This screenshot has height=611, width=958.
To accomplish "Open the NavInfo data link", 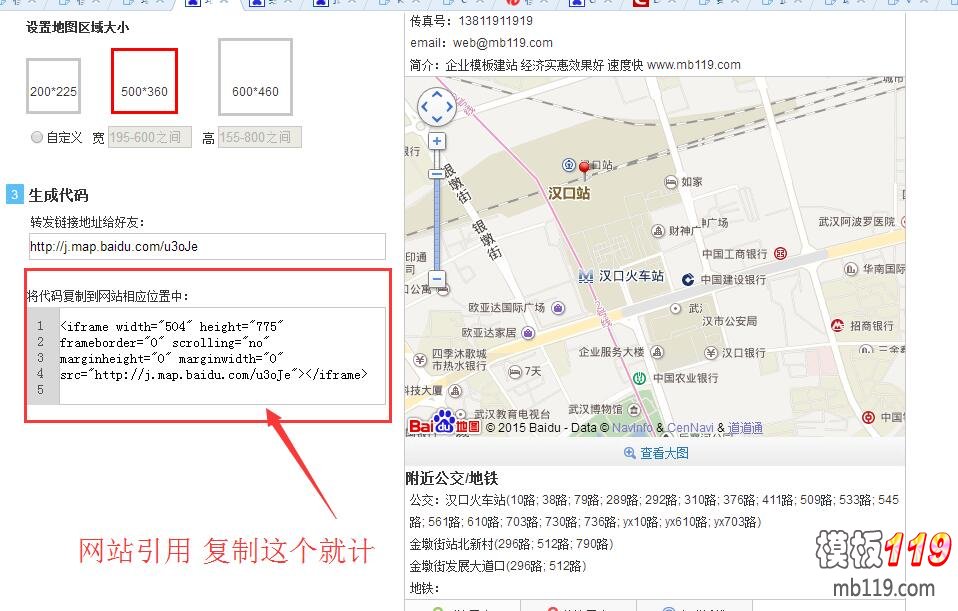I will tap(632, 428).
